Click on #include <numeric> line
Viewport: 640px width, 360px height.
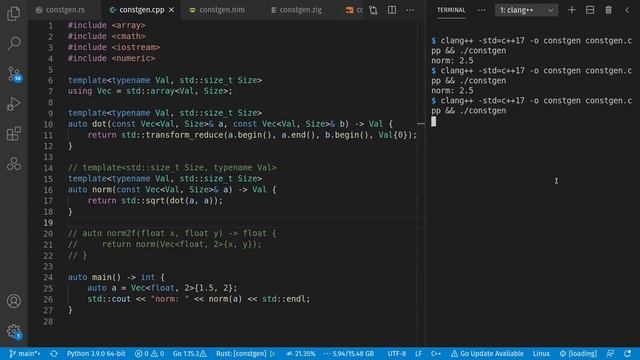point(111,58)
